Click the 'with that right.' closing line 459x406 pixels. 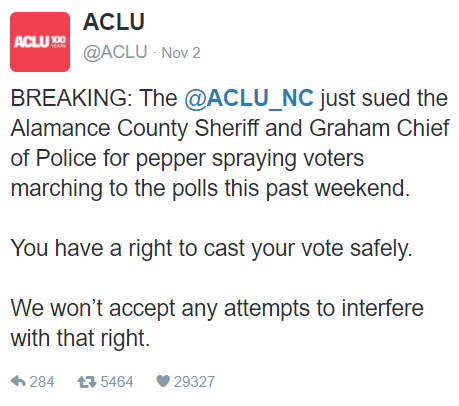(x=80, y=338)
